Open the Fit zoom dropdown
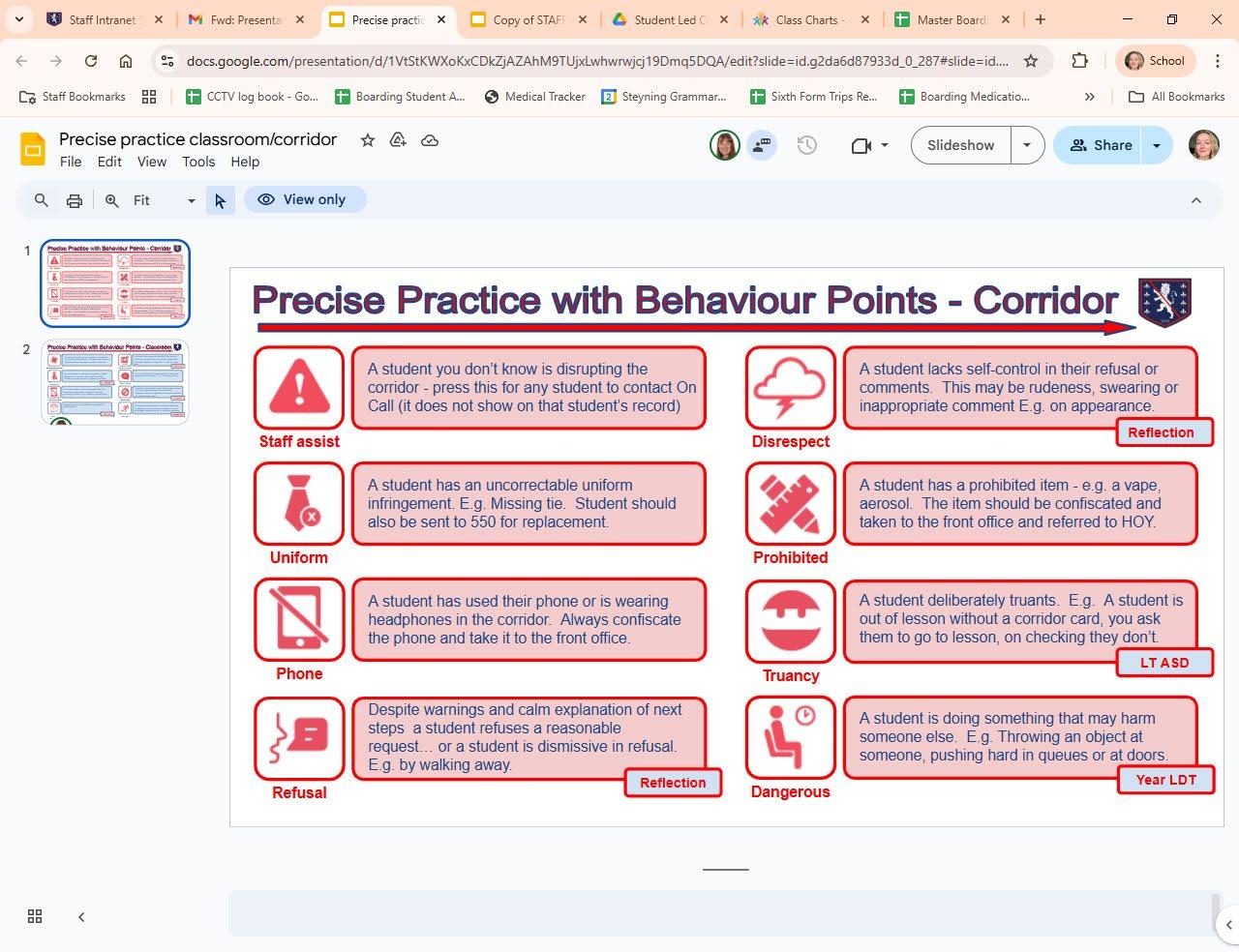Screen dimensions: 1239x952 click(164, 200)
